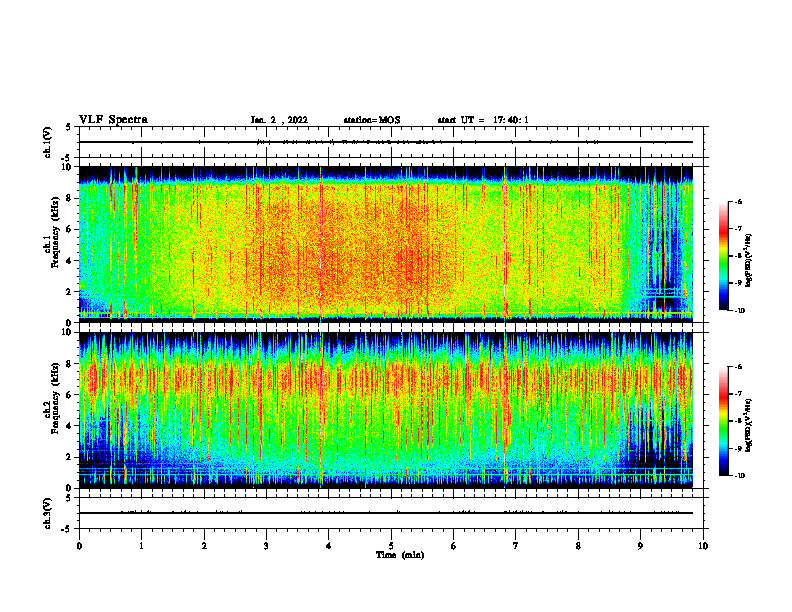The height and width of the screenshot is (612, 792).
Task: Click the "8" kHz tick on ch.1 axis
Action: tap(70, 198)
